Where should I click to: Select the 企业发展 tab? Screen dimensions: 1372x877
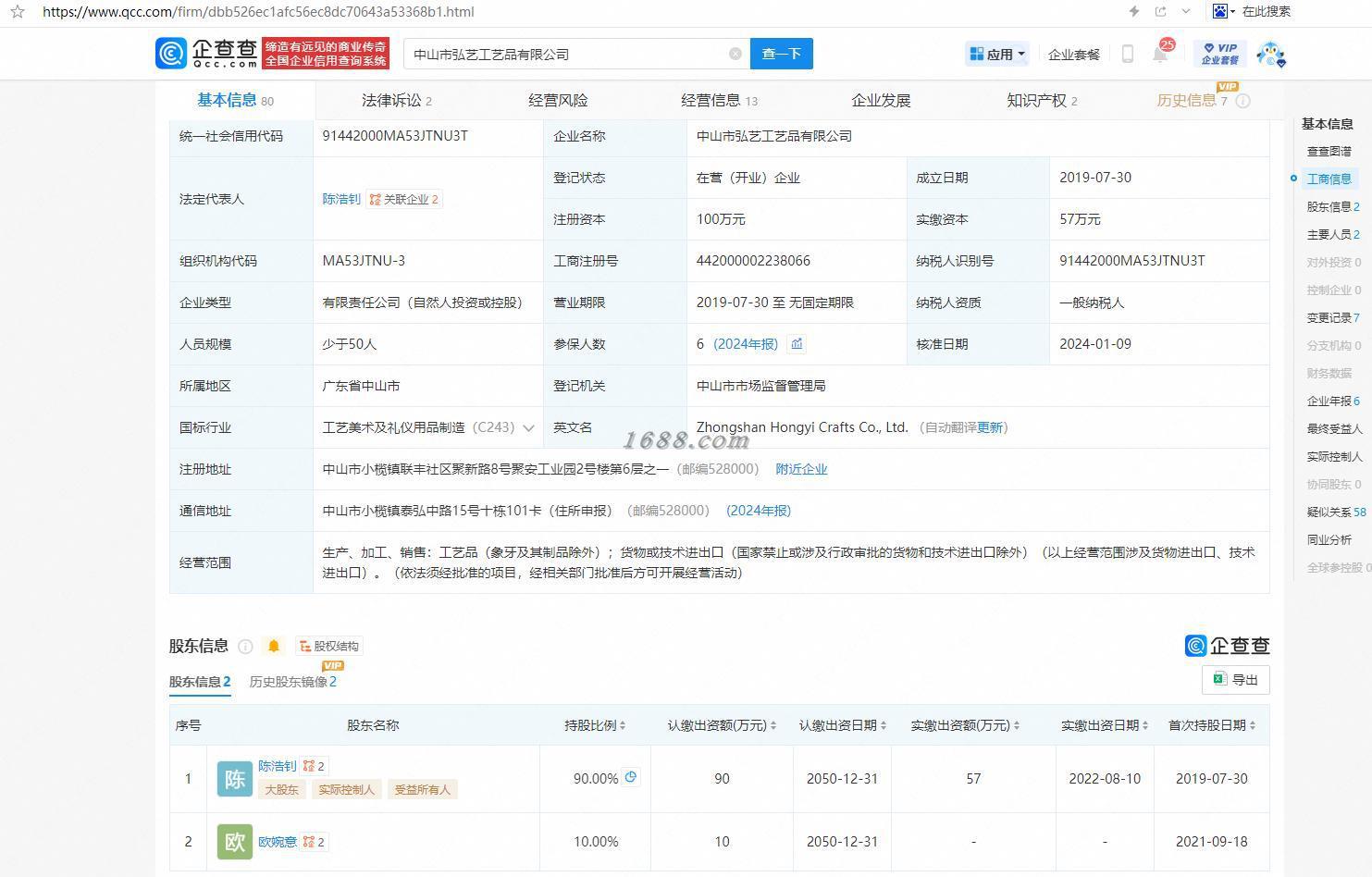coord(881,101)
